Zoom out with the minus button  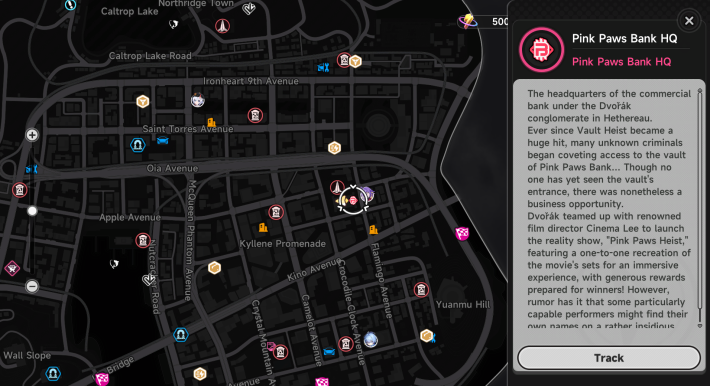32,286
